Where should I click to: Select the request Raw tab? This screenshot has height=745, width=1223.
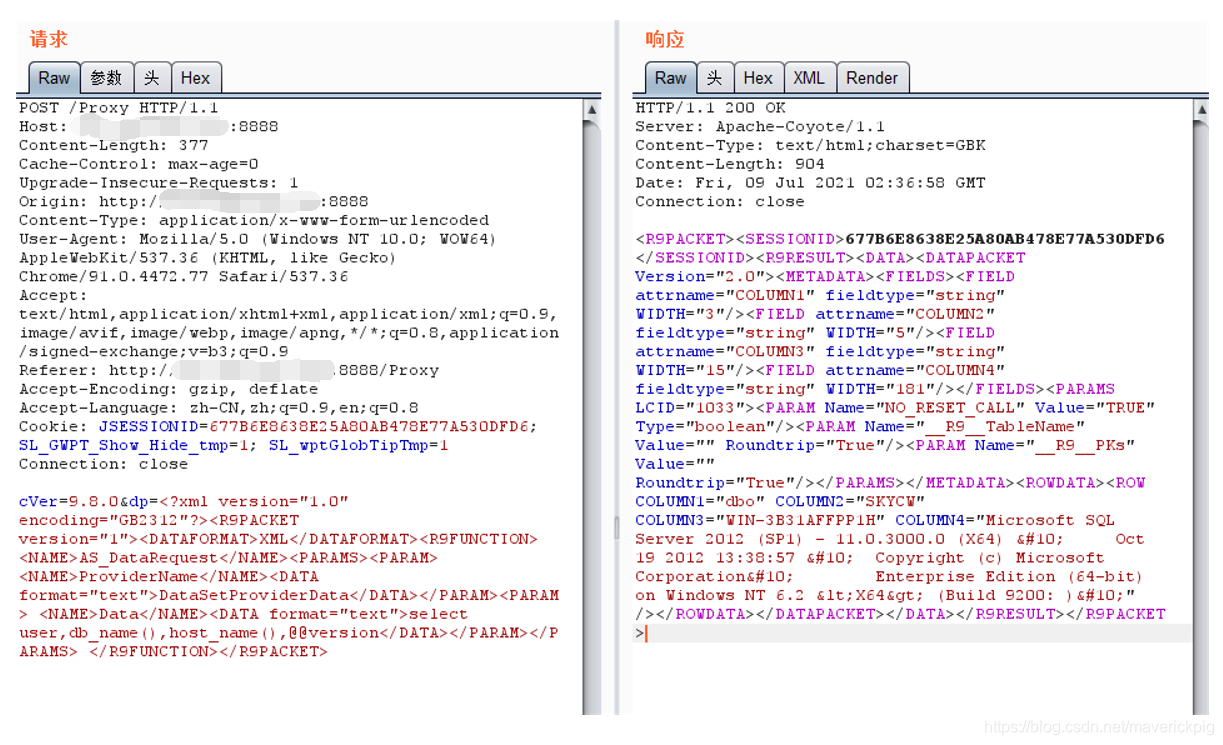click(x=54, y=78)
